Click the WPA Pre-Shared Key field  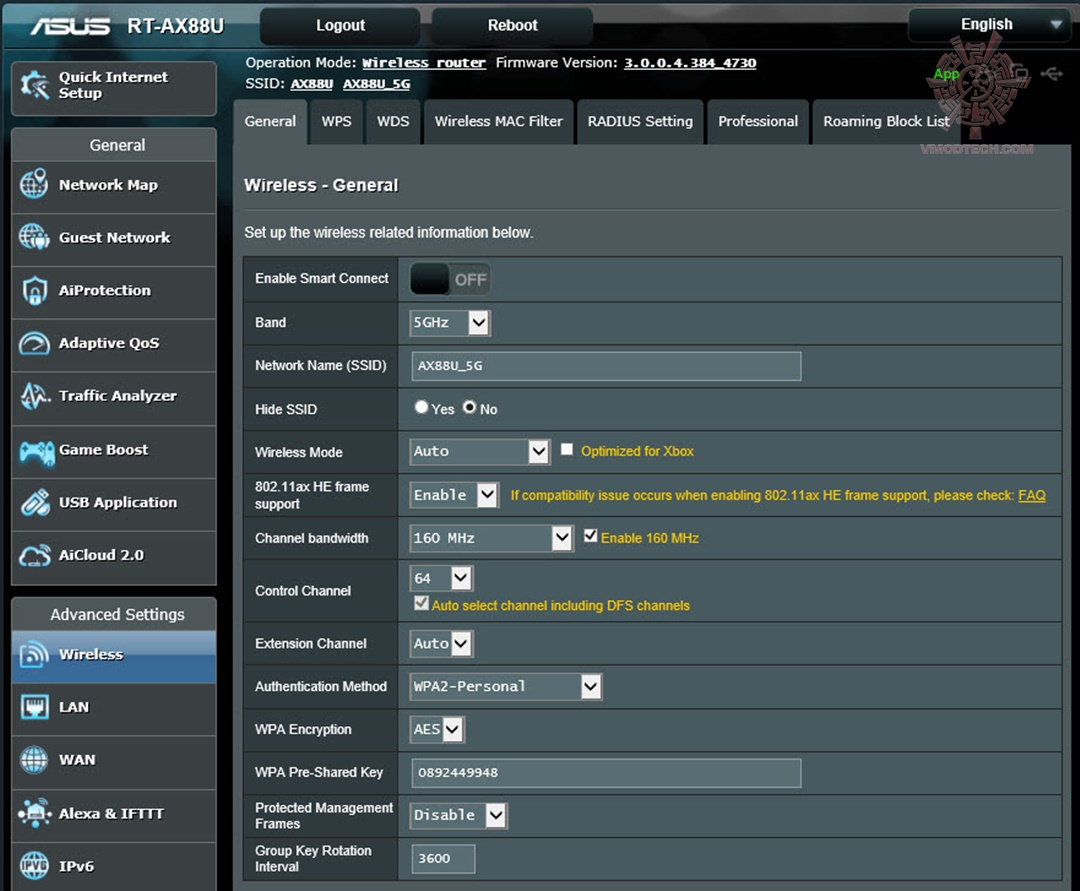coord(606,773)
